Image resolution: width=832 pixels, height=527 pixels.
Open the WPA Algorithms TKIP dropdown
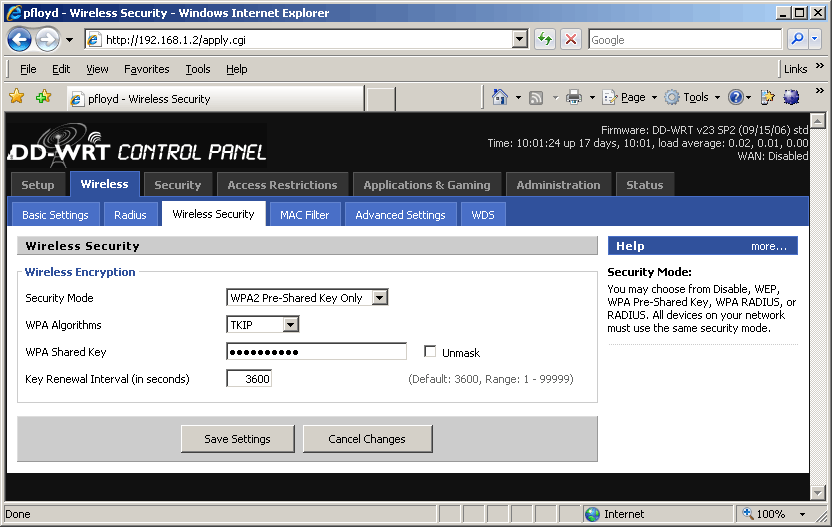point(263,324)
